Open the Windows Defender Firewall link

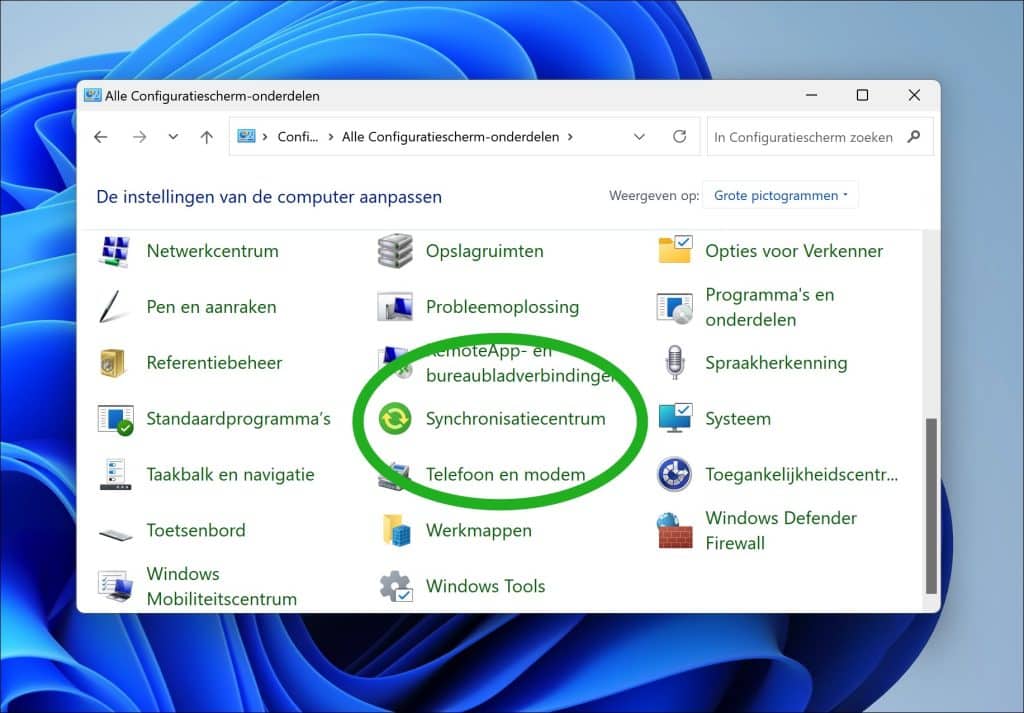(x=781, y=530)
